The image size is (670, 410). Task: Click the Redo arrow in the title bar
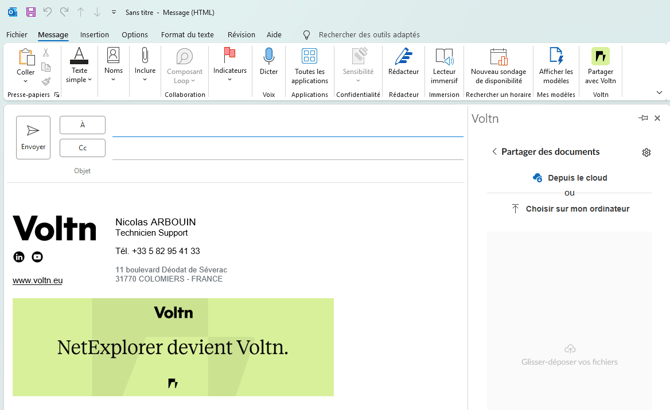click(x=64, y=12)
